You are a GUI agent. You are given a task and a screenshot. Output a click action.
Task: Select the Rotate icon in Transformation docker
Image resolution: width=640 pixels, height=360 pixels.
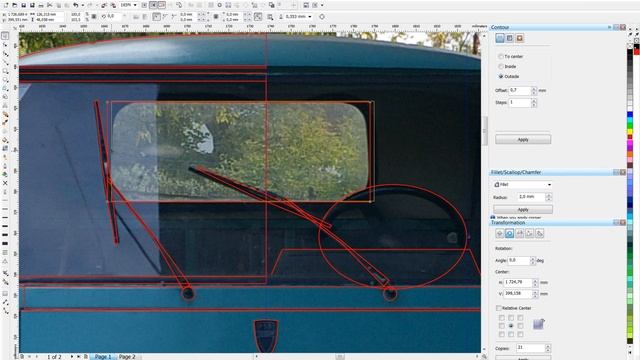pos(509,233)
